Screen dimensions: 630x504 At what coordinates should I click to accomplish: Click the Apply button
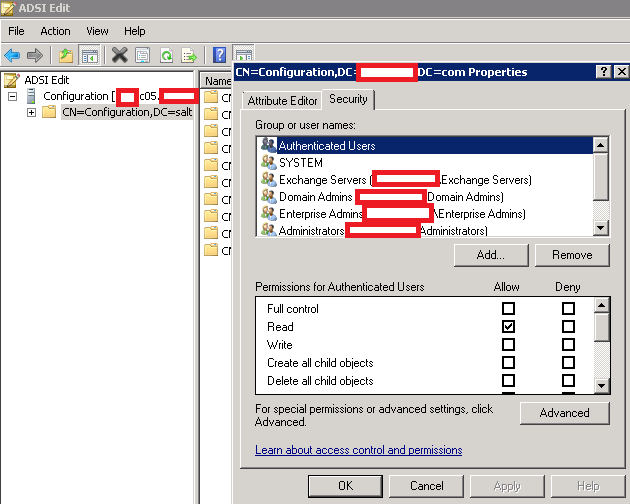(x=507, y=486)
